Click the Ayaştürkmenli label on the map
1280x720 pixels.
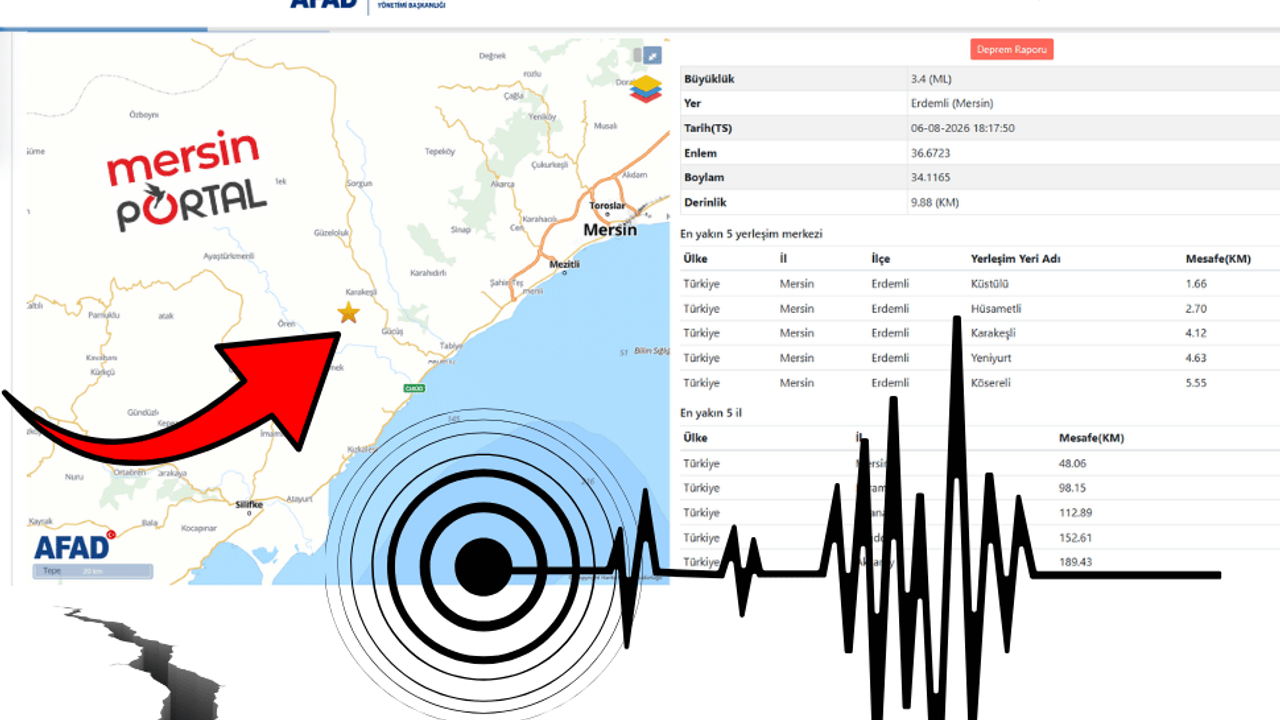coord(229,257)
